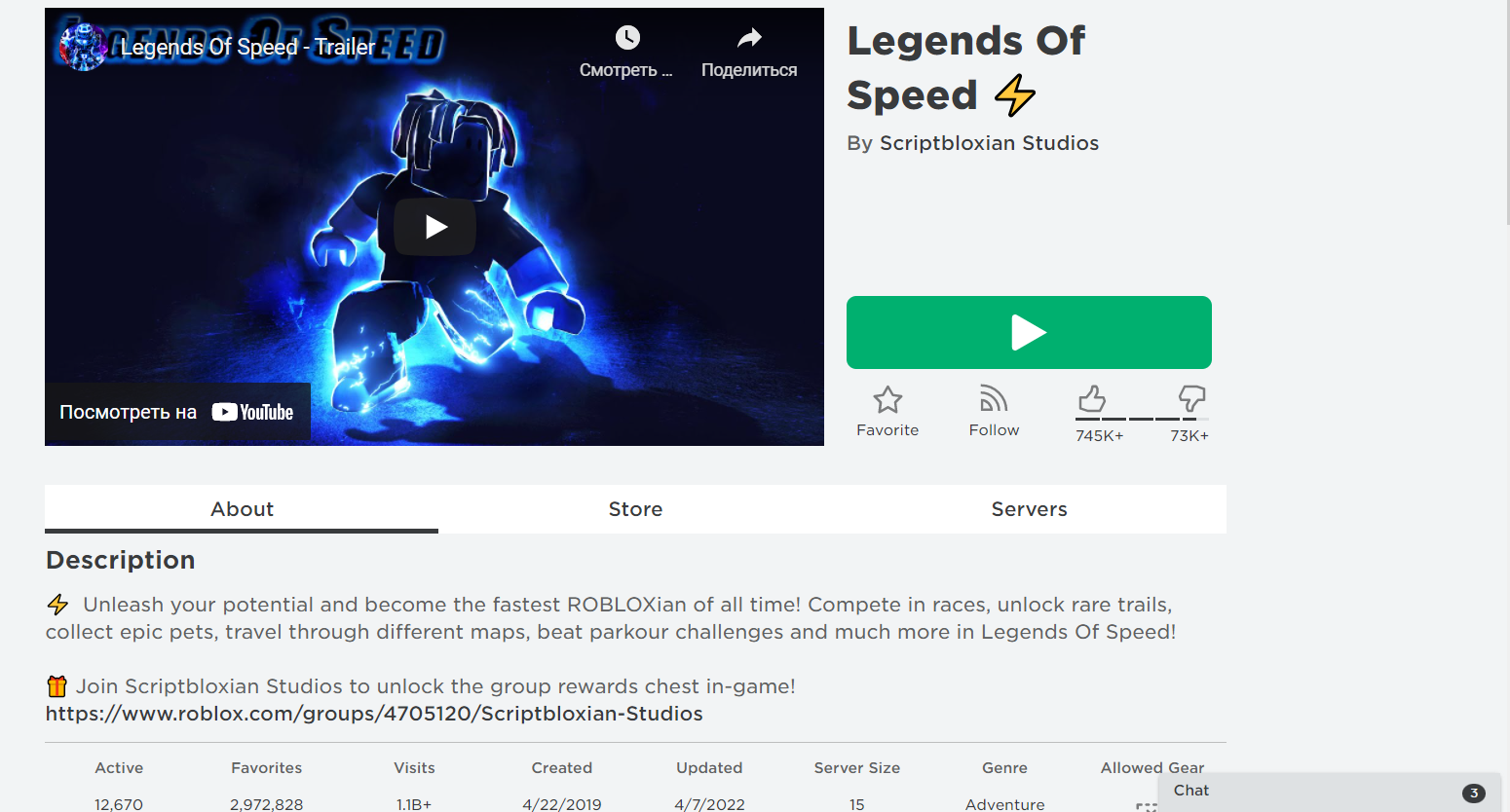This screenshot has width=1510, height=812.
Task: Open Scriptbloxian Studios creator link
Action: tap(989, 143)
